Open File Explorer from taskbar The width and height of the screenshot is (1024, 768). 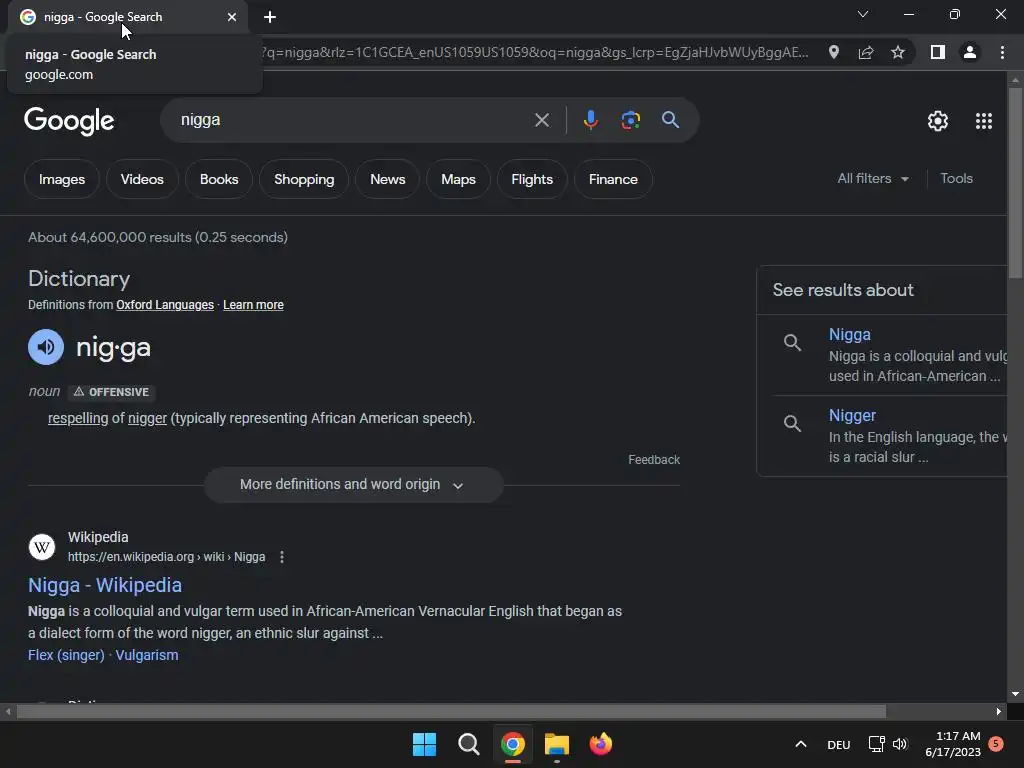557,744
